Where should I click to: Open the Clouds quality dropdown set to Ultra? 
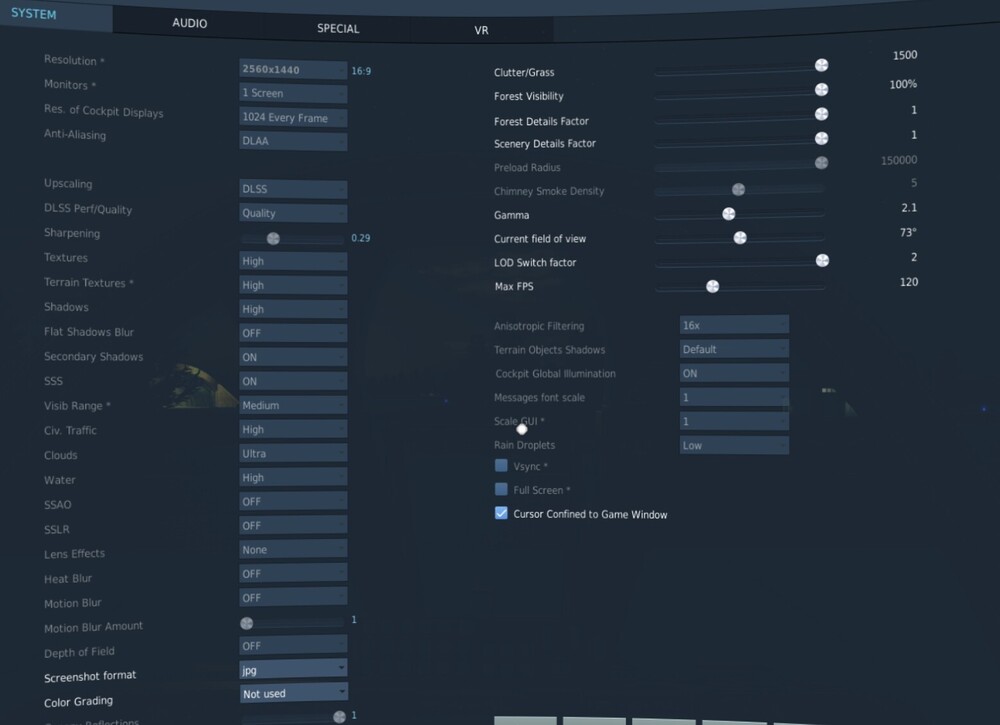coord(292,452)
